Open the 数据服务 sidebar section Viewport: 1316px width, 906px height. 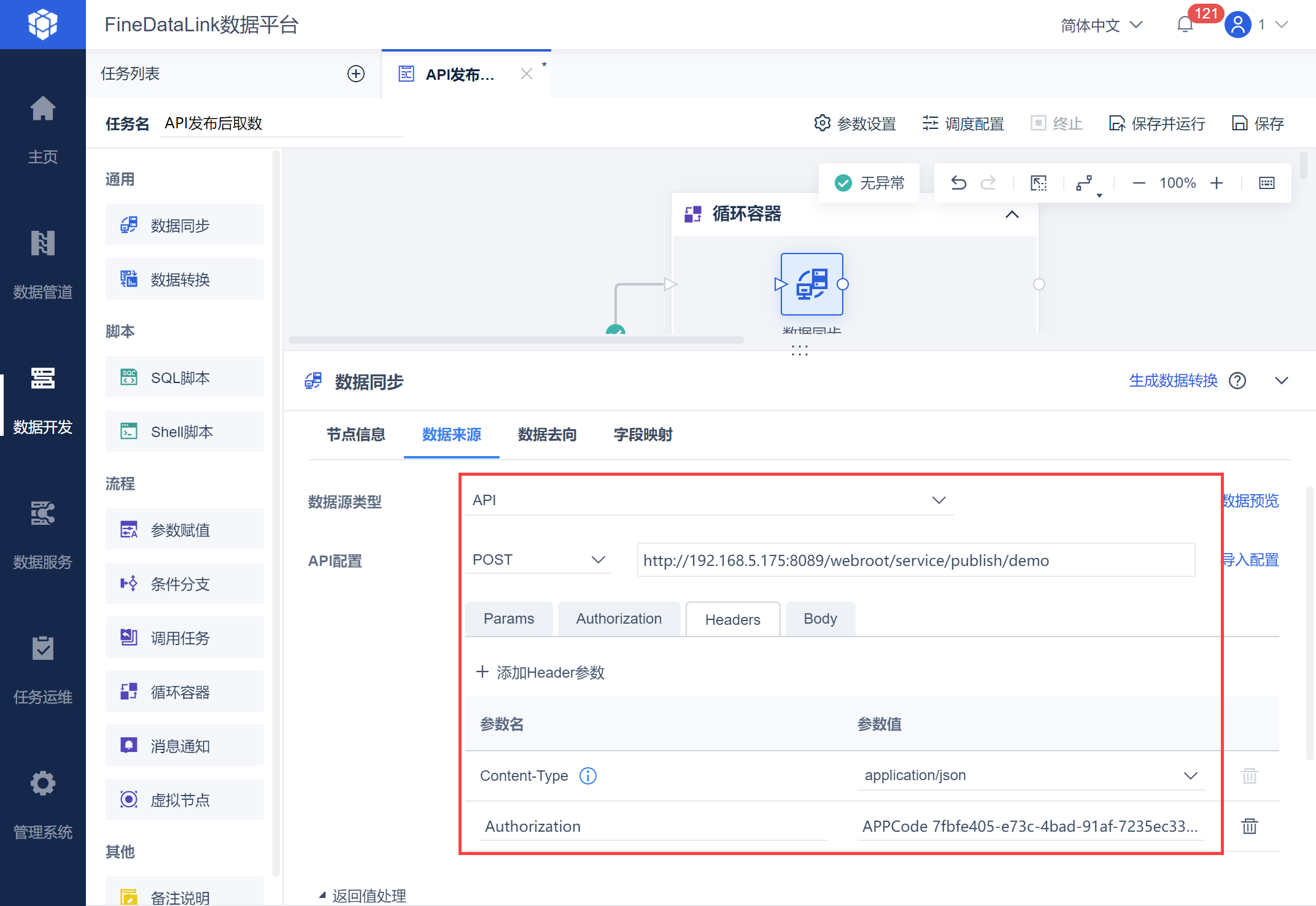click(x=43, y=534)
